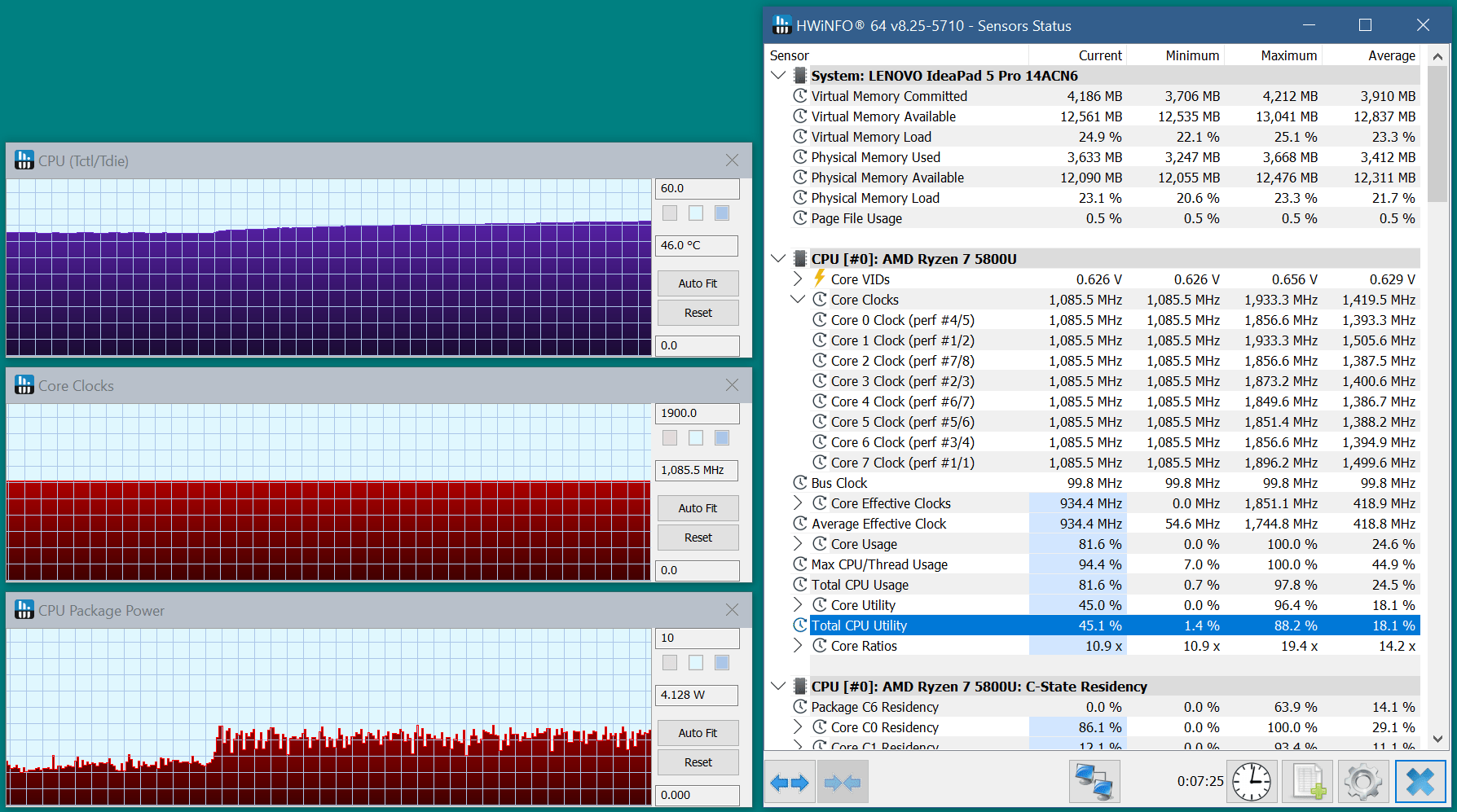
Task: Collapse the CPU [#0] AMD Ryzen 7 5800U group
Action: (x=778, y=259)
